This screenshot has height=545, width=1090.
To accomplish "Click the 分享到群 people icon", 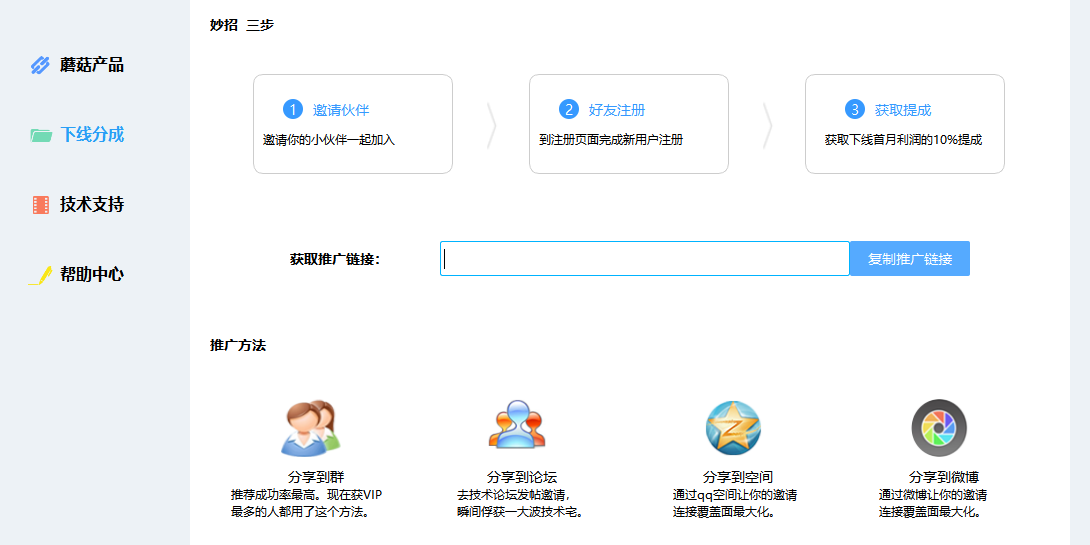I will point(310,428).
